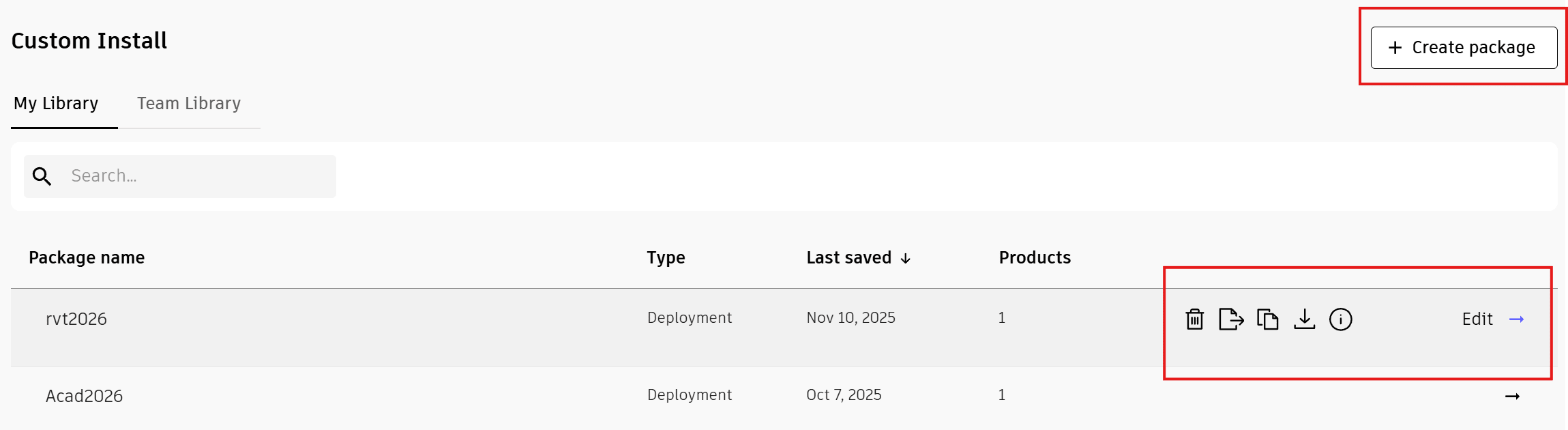
Task: Toggle the Last saved sort arrow
Action: pos(906,258)
